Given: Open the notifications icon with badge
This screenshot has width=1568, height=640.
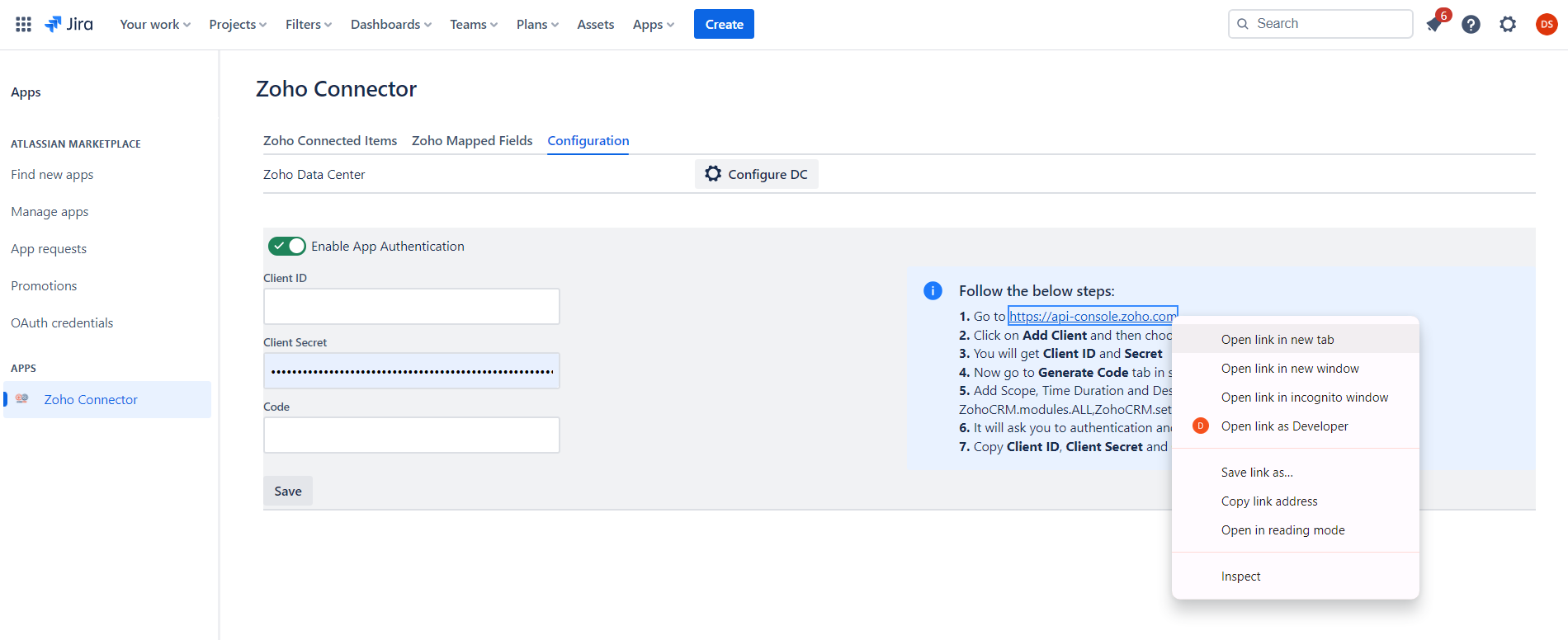Looking at the screenshot, I should tap(1434, 24).
